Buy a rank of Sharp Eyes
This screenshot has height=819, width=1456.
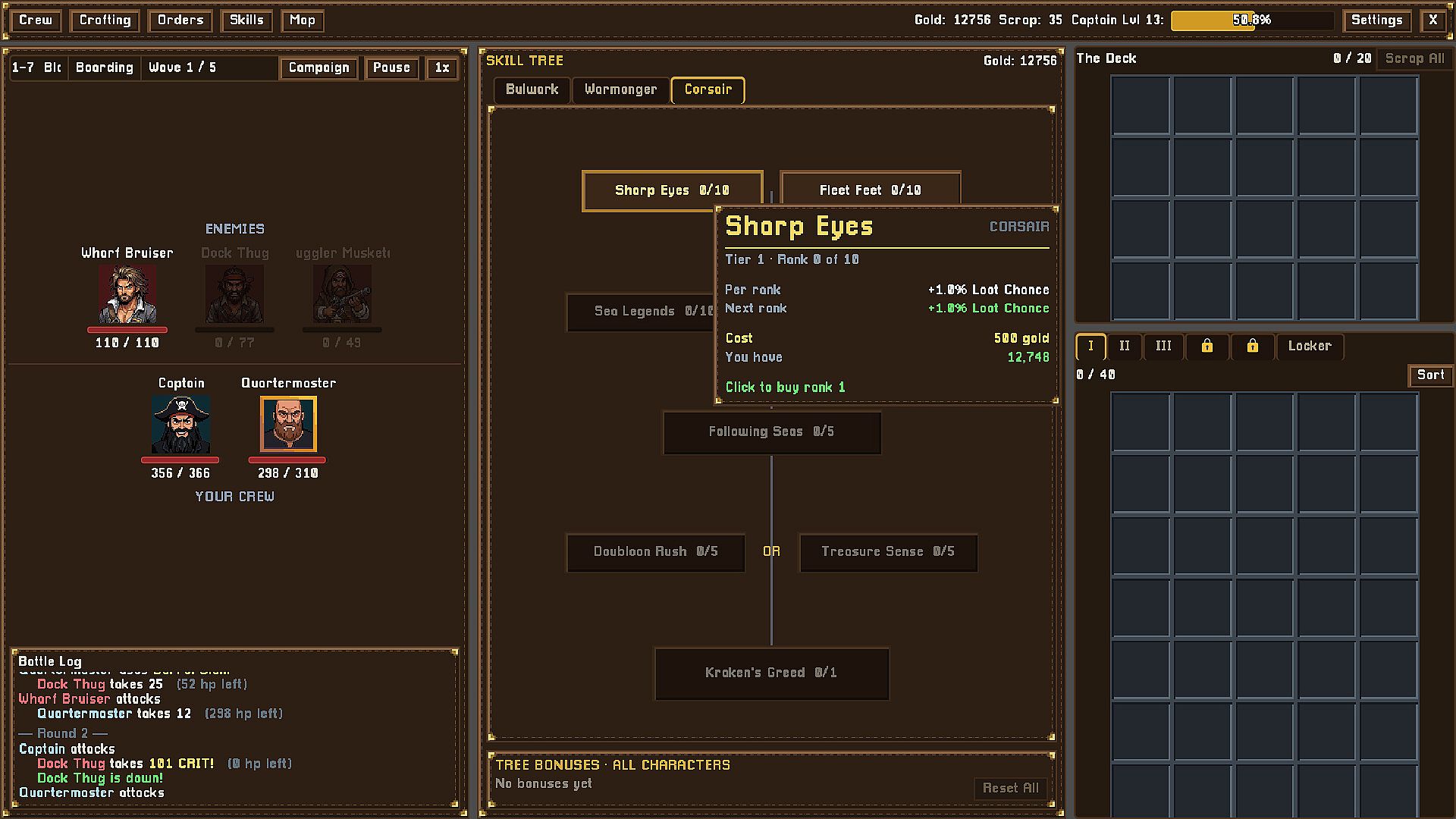672,190
